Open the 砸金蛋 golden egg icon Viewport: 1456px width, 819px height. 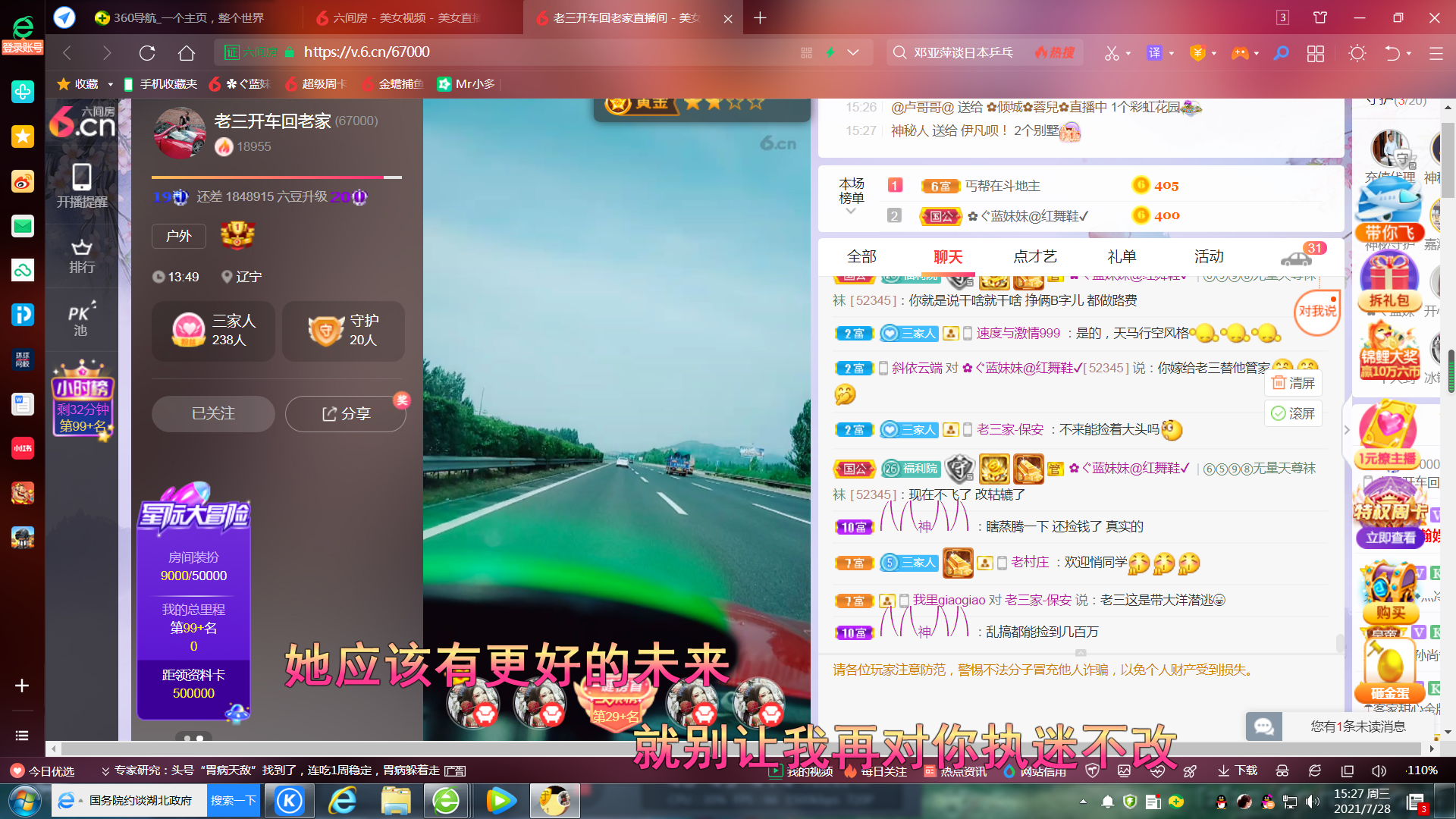(1389, 672)
